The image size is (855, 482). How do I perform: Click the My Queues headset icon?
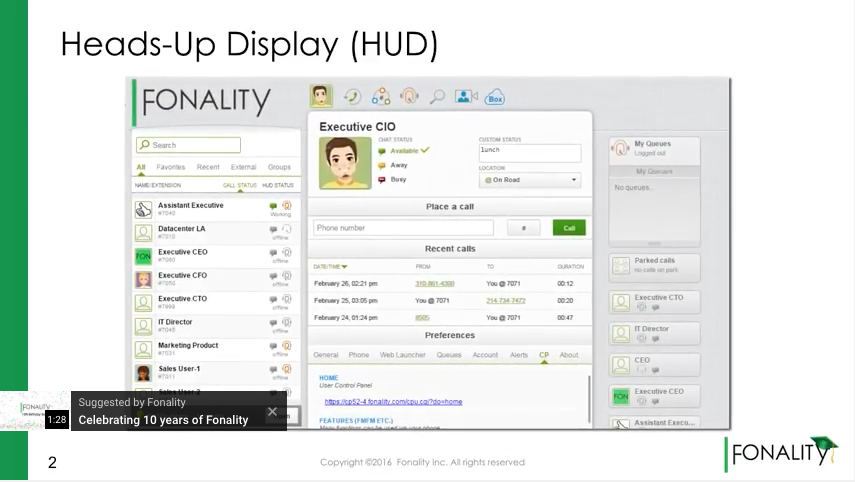point(621,148)
